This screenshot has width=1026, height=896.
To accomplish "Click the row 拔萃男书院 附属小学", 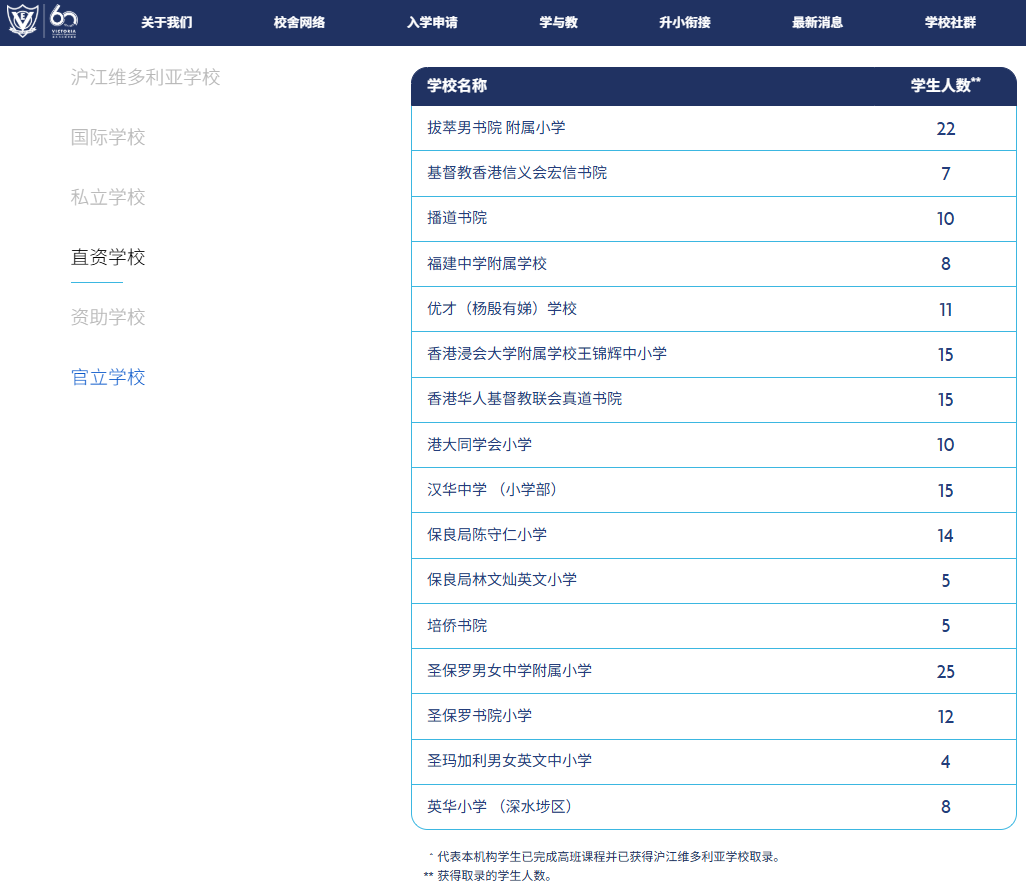I will pyautogui.click(x=714, y=128).
